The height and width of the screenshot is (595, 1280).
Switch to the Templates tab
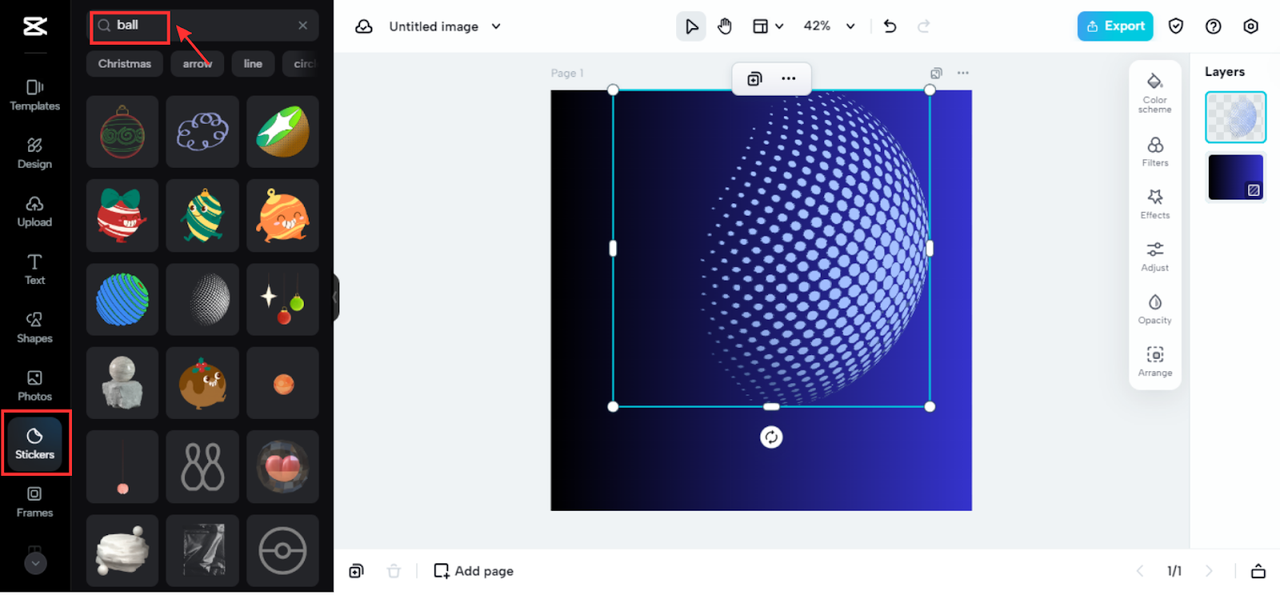pyautogui.click(x=35, y=95)
